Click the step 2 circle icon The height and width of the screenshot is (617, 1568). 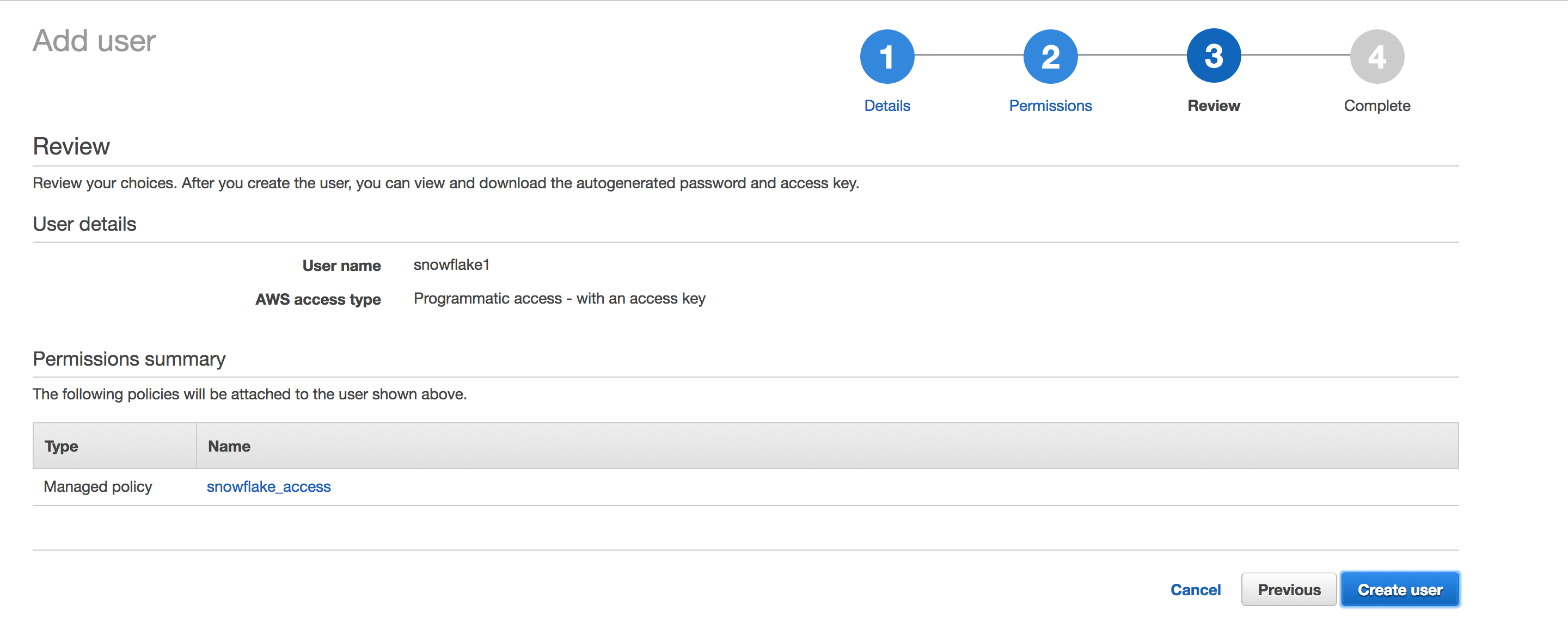pyautogui.click(x=1050, y=57)
